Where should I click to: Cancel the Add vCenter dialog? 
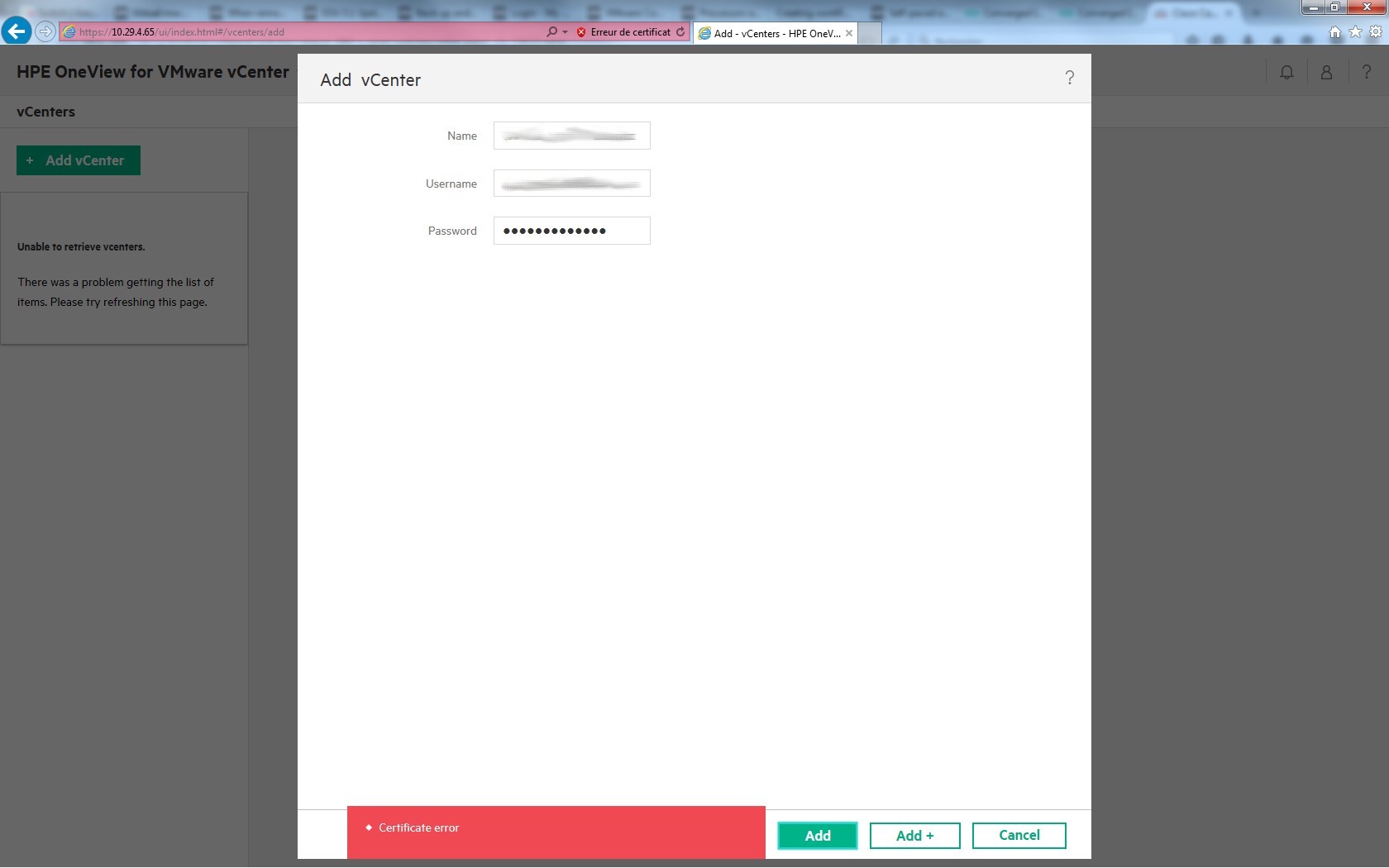[1019, 836]
